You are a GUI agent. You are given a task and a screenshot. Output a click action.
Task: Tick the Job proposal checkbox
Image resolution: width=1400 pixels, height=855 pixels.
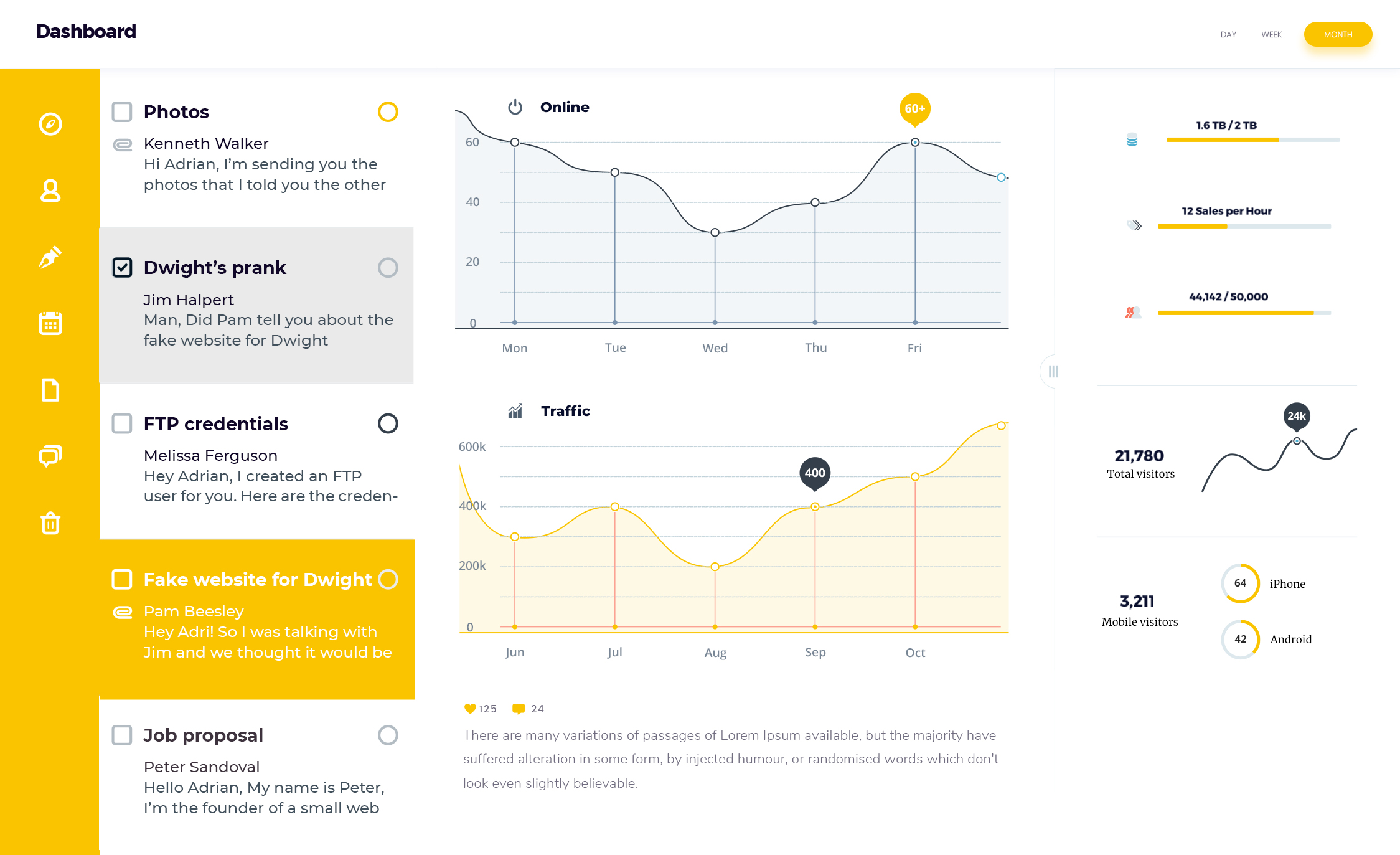click(122, 735)
